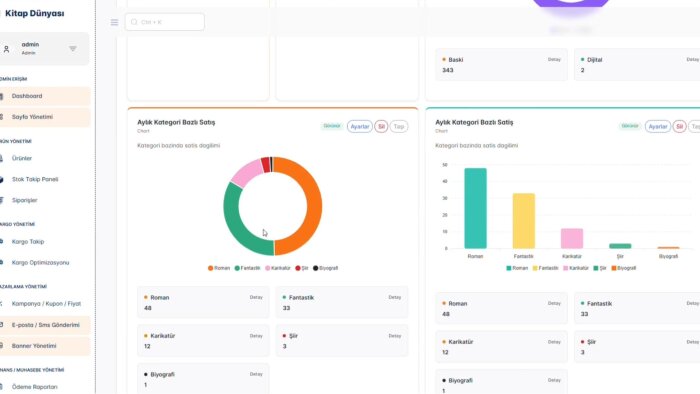Toggle Biyografi in the bar chart legend
The image size is (700, 394).
[x=624, y=268]
